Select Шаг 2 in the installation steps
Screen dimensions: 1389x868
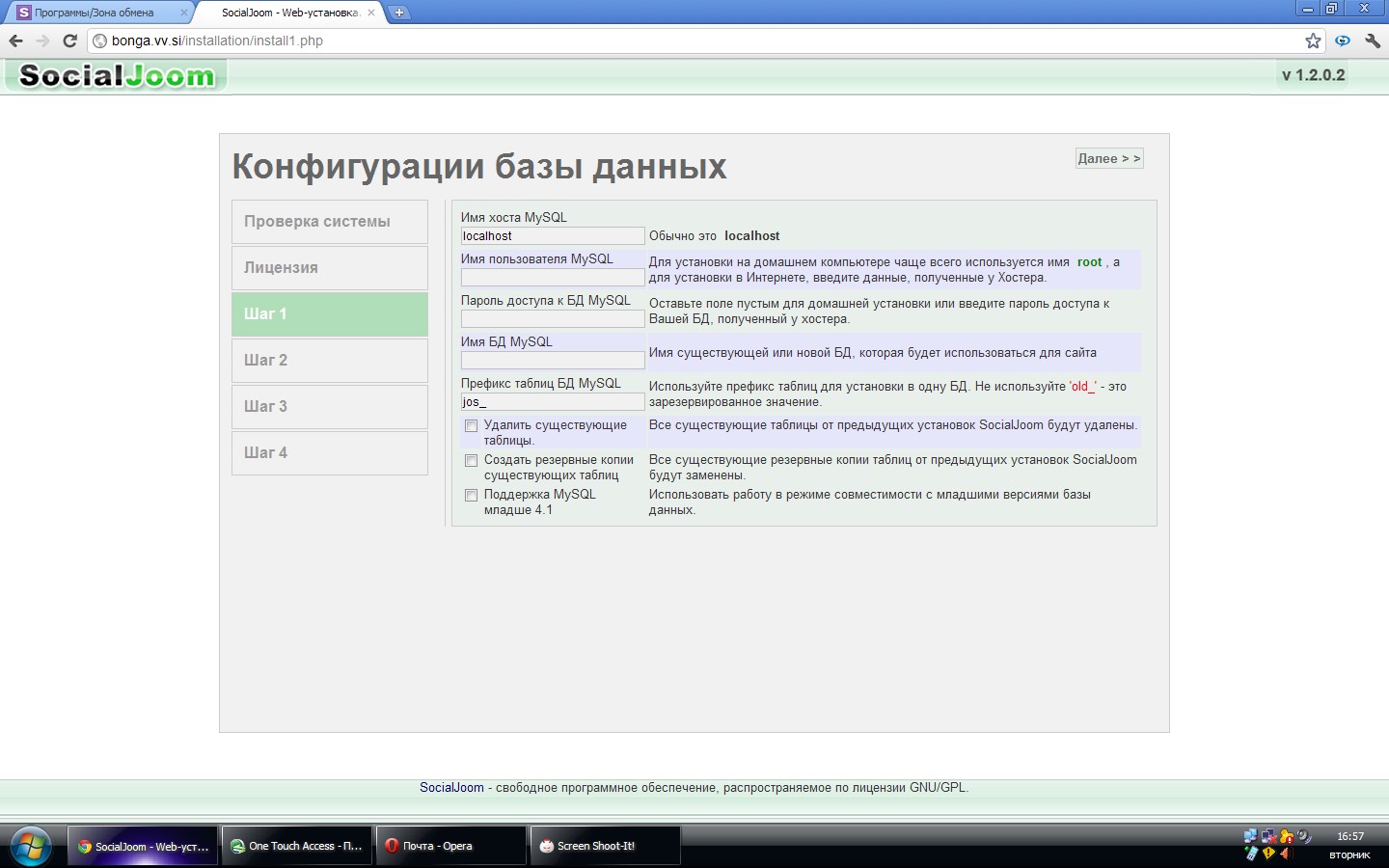pos(329,360)
